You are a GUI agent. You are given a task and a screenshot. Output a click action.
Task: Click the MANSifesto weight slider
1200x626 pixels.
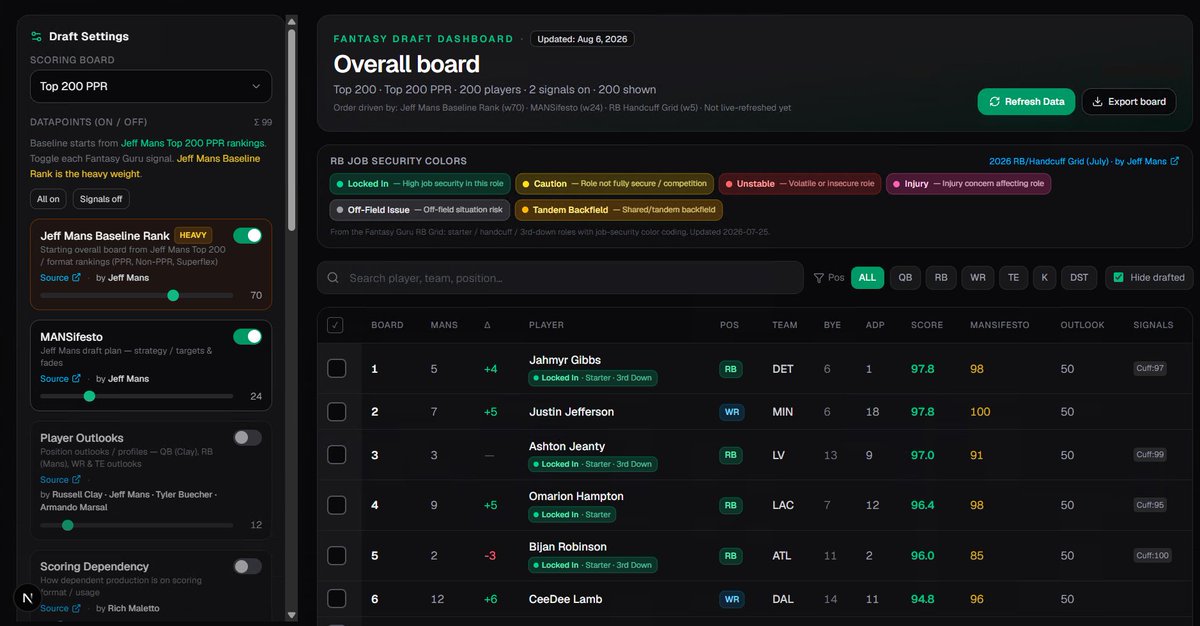(137, 396)
